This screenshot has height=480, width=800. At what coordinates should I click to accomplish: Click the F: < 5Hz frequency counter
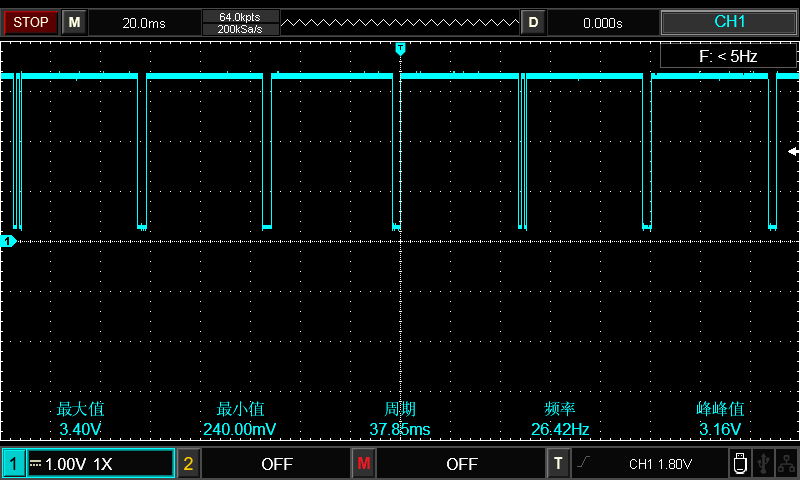pyautogui.click(x=728, y=56)
